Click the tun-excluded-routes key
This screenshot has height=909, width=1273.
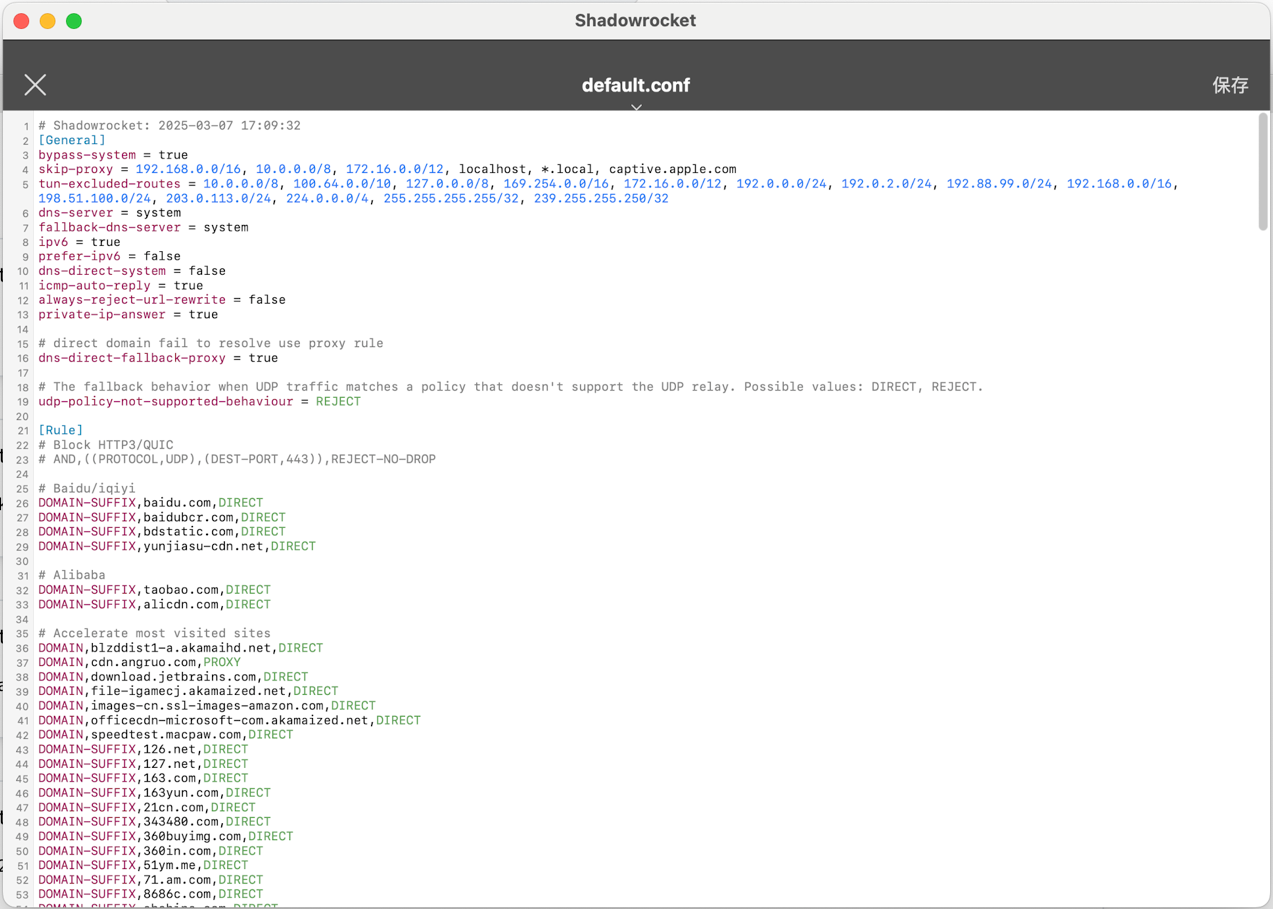point(110,184)
